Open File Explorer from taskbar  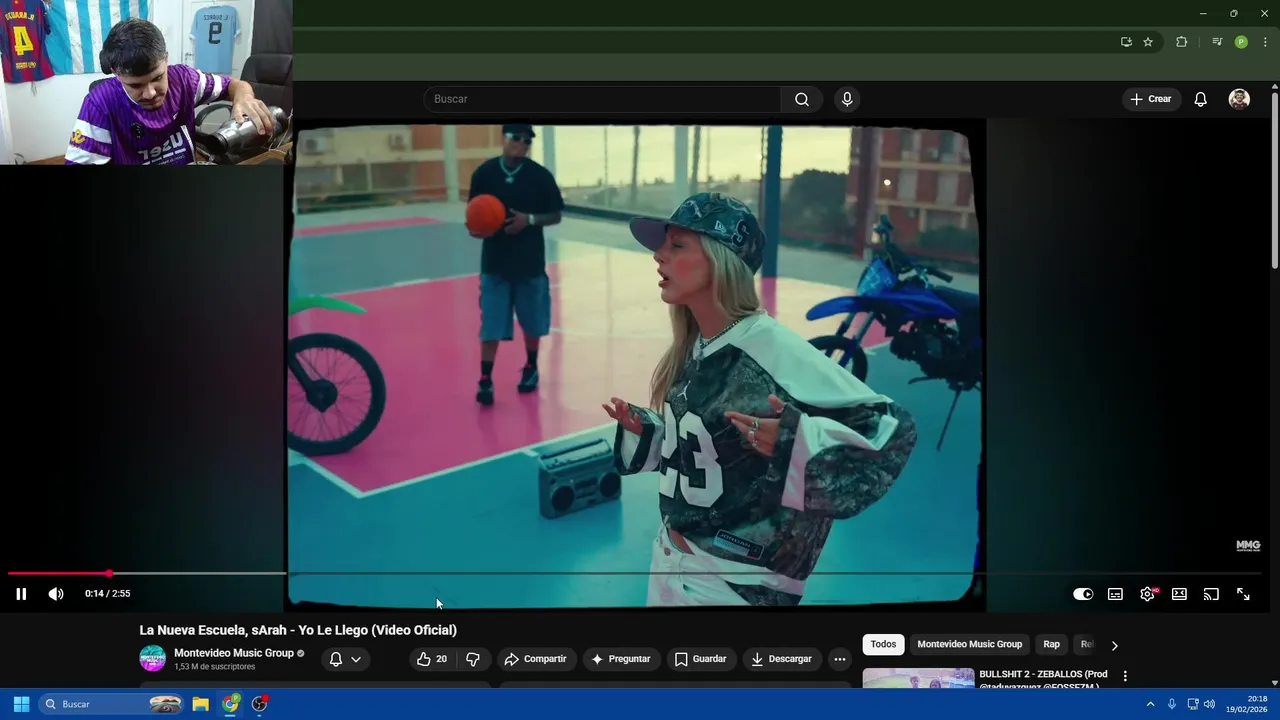[200, 704]
